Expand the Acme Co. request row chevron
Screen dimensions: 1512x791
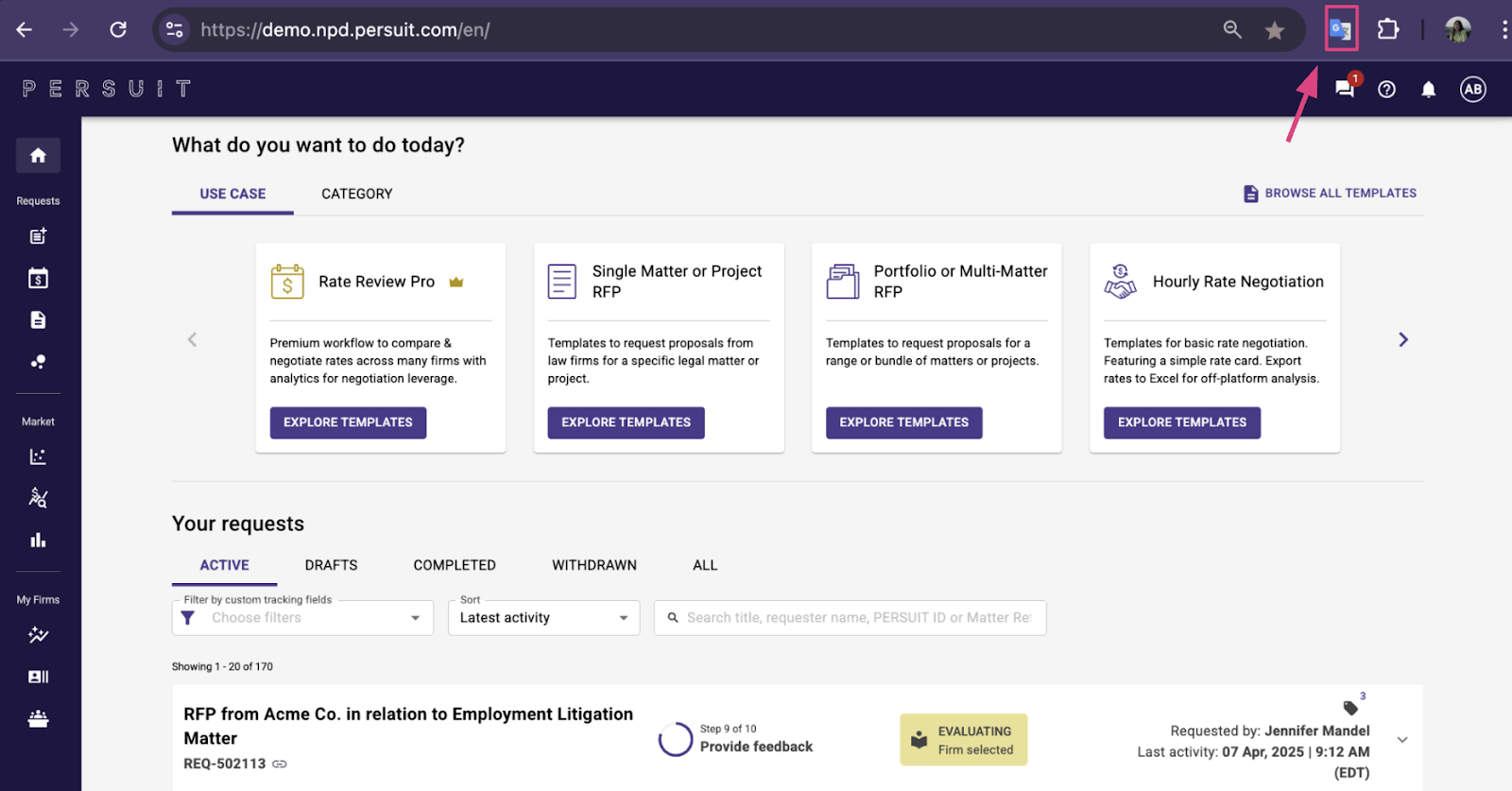tap(1402, 739)
